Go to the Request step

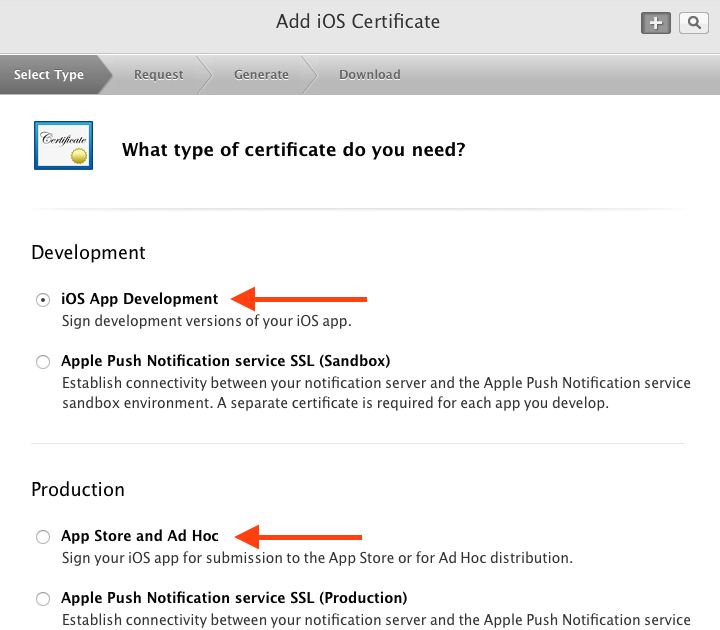coord(158,75)
